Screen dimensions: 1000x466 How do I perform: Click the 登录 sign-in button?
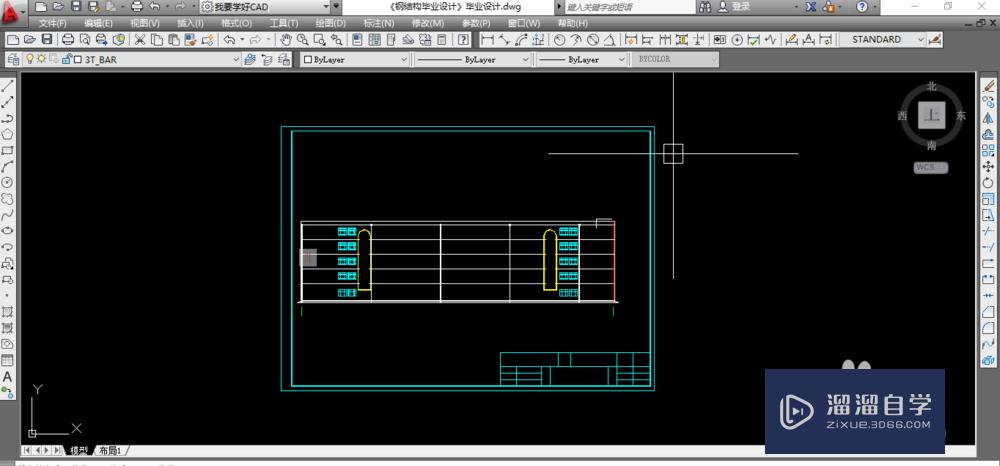coord(741,7)
